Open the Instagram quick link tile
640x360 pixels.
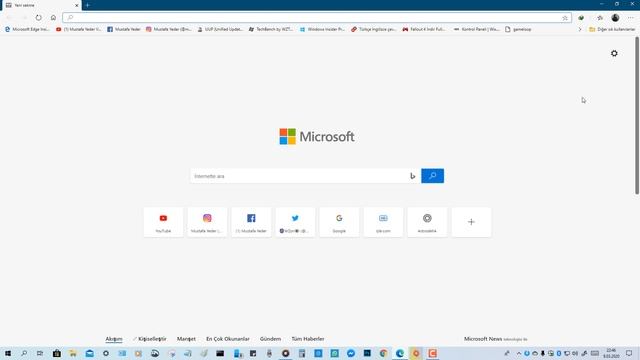coord(207,222)
